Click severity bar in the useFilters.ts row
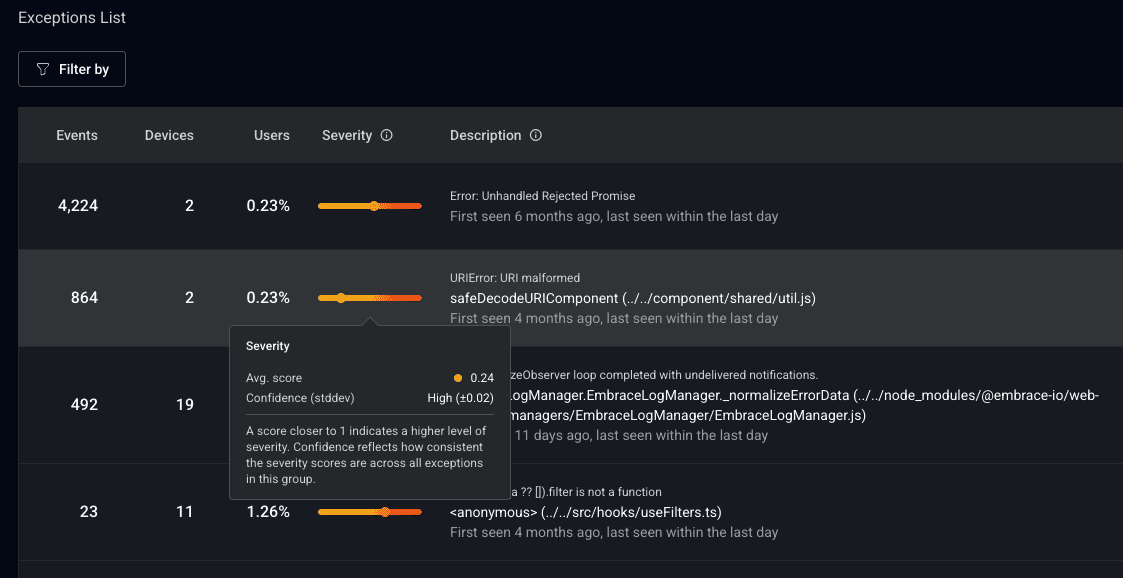 [369, 512]
